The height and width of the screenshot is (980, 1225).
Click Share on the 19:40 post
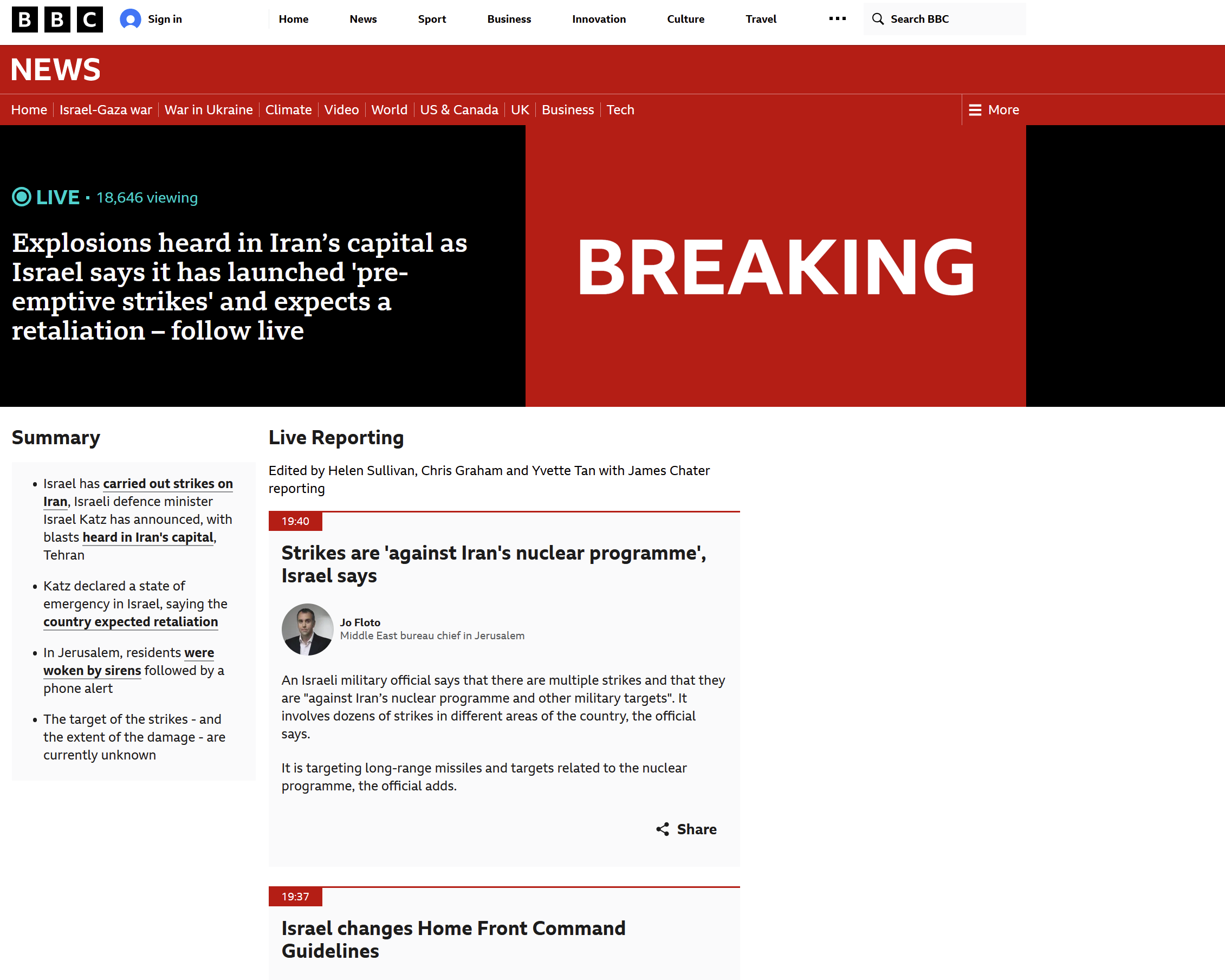(686, 829)
